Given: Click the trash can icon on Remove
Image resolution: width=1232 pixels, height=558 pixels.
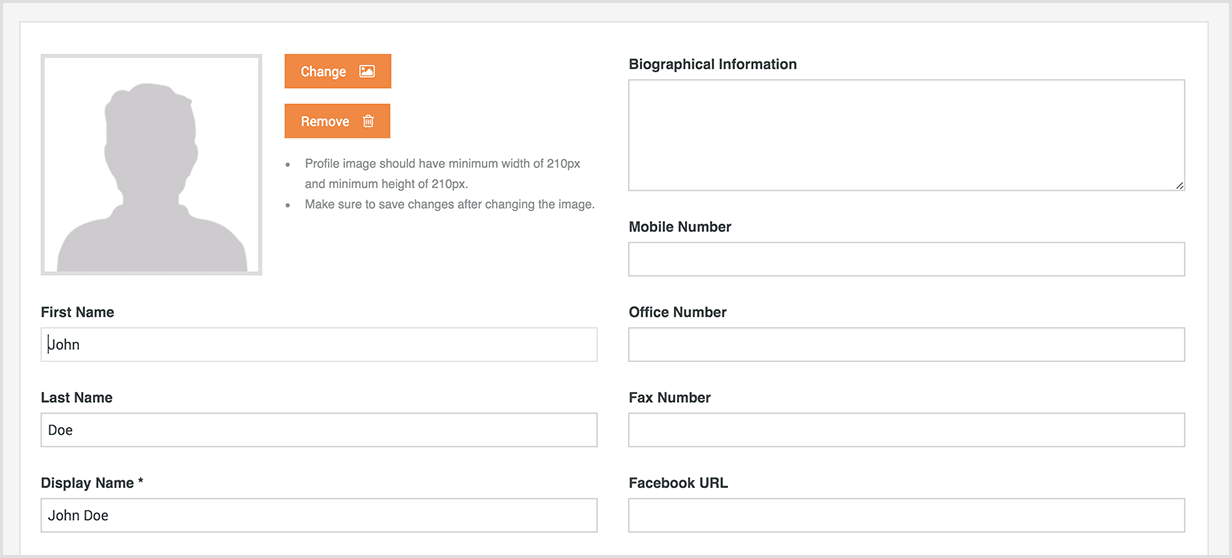Looking at the screenshot, I should pyautogui.click(x=368, y=122).
